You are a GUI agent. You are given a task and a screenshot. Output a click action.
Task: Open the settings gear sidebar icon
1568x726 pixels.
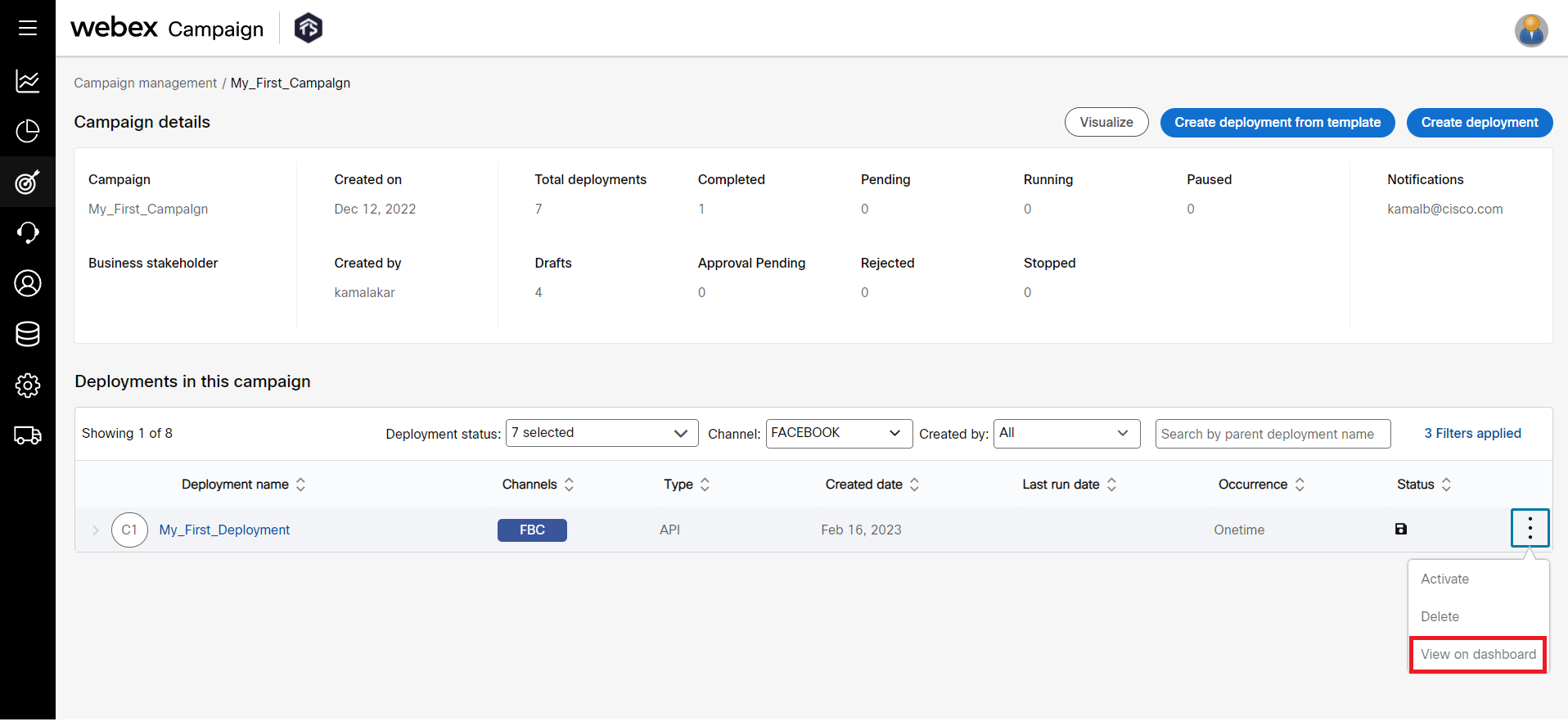[x=28, y=385]
